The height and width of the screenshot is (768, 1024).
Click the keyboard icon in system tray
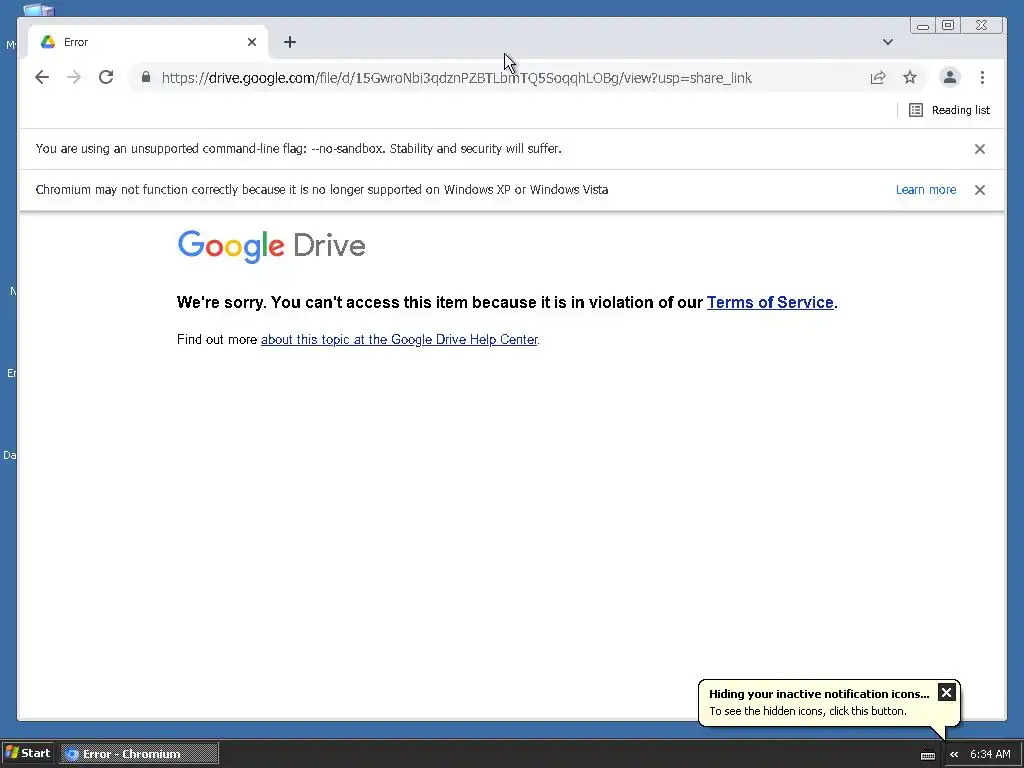click(927, 755)
